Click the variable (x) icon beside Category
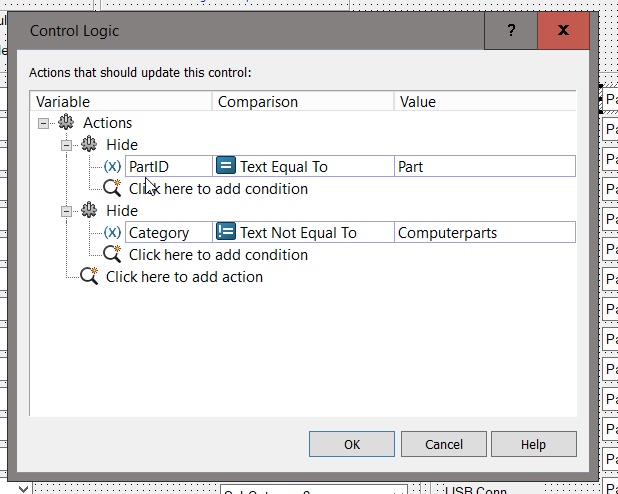618x494 pixels. tap(112, 232)
